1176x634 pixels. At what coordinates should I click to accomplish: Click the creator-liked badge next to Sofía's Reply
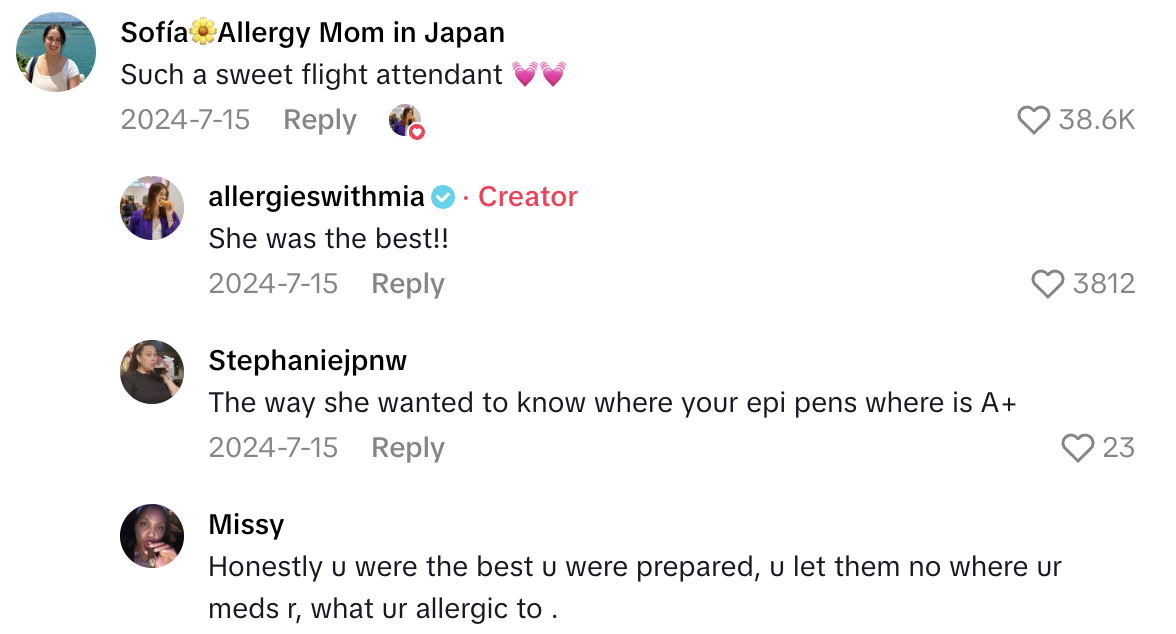click(x=406, y=121)
